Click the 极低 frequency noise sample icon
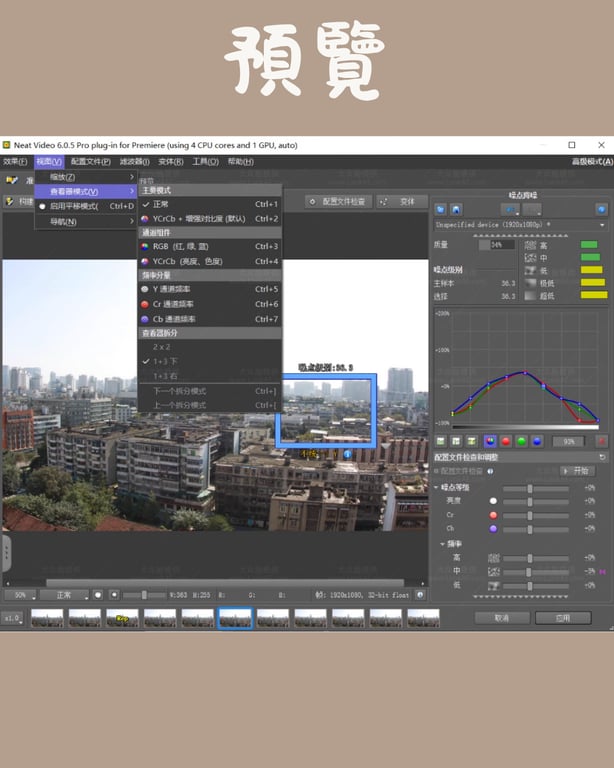The height and width of the screenshot is (768, 614). (530, 283)
